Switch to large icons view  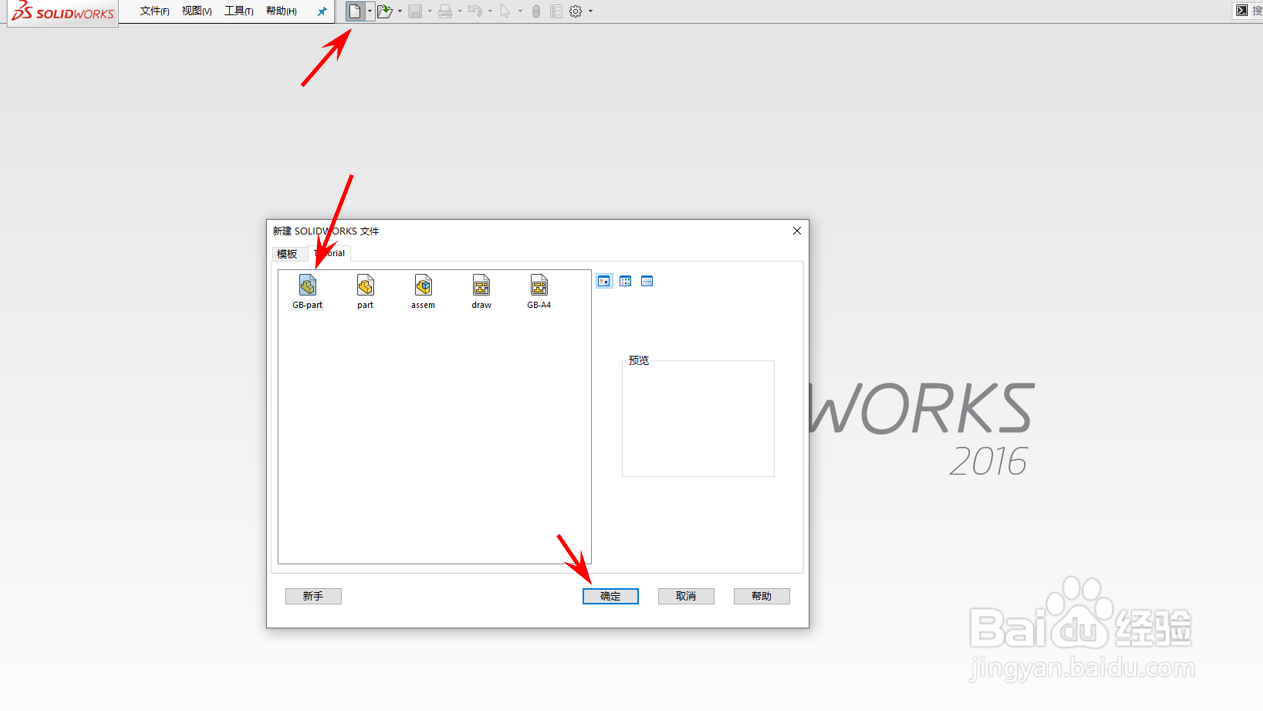pos(604,281)
